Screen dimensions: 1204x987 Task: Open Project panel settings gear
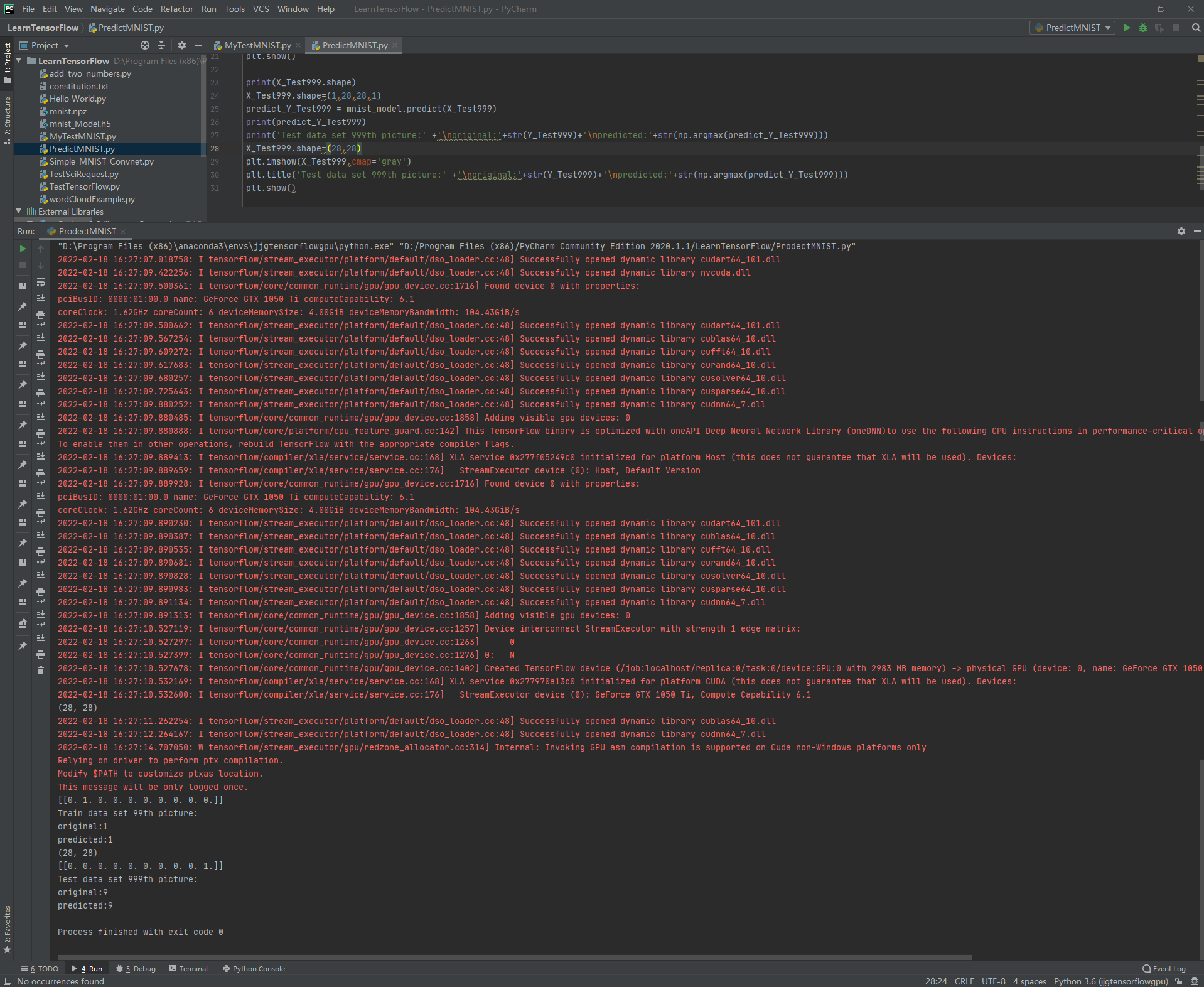[x=182, y=45]
